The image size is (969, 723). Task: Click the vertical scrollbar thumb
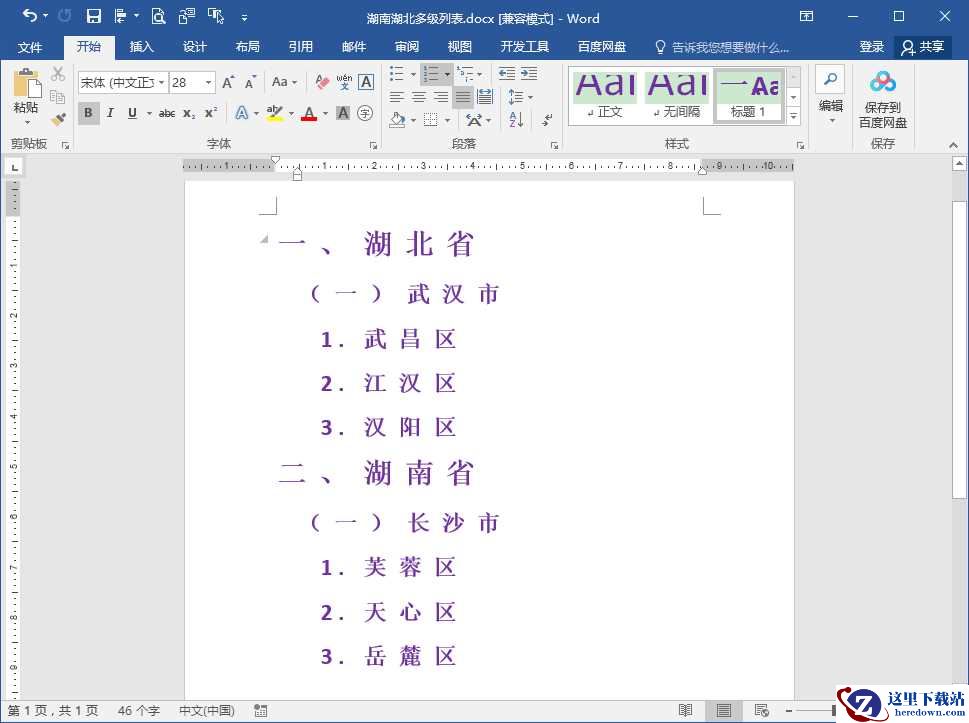958,349
